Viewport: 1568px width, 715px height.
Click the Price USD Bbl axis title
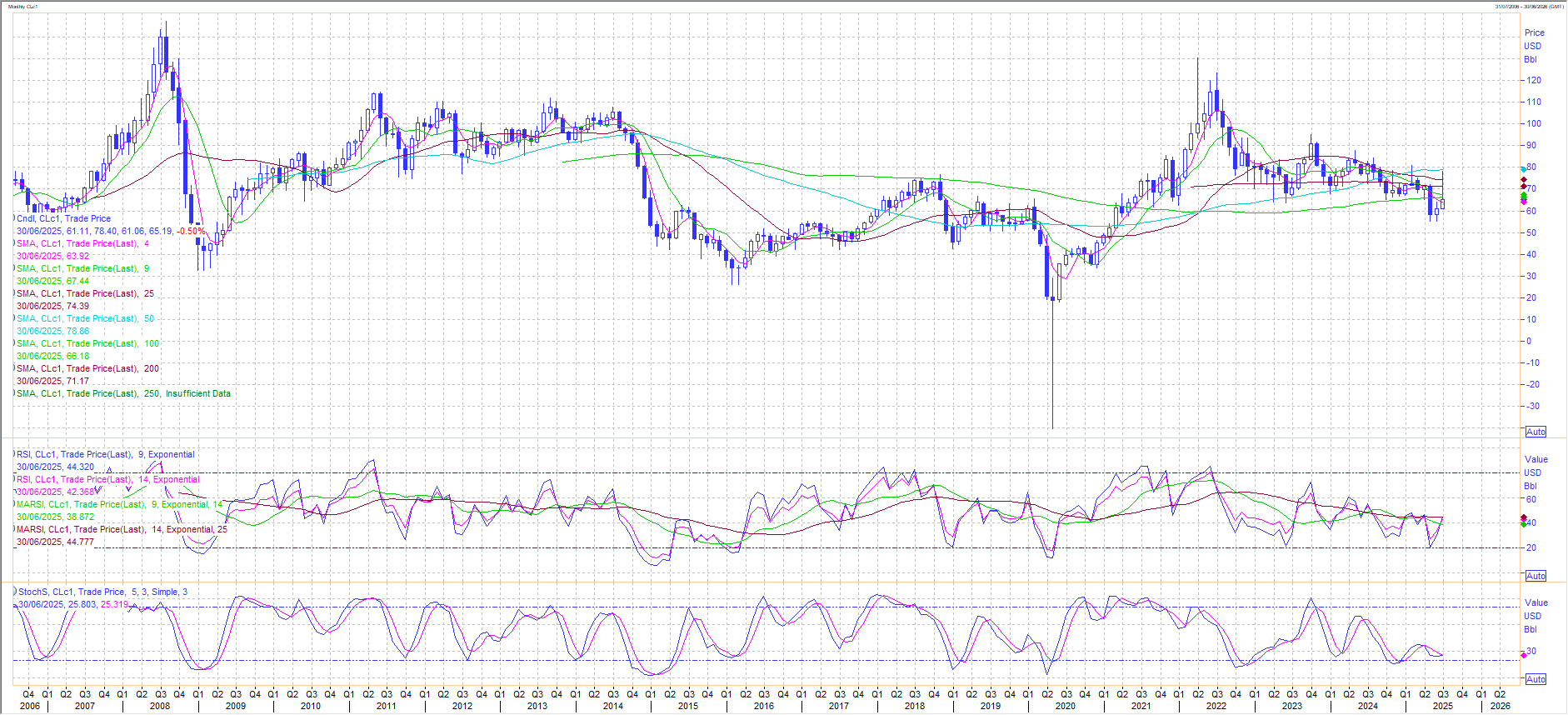1533,46
